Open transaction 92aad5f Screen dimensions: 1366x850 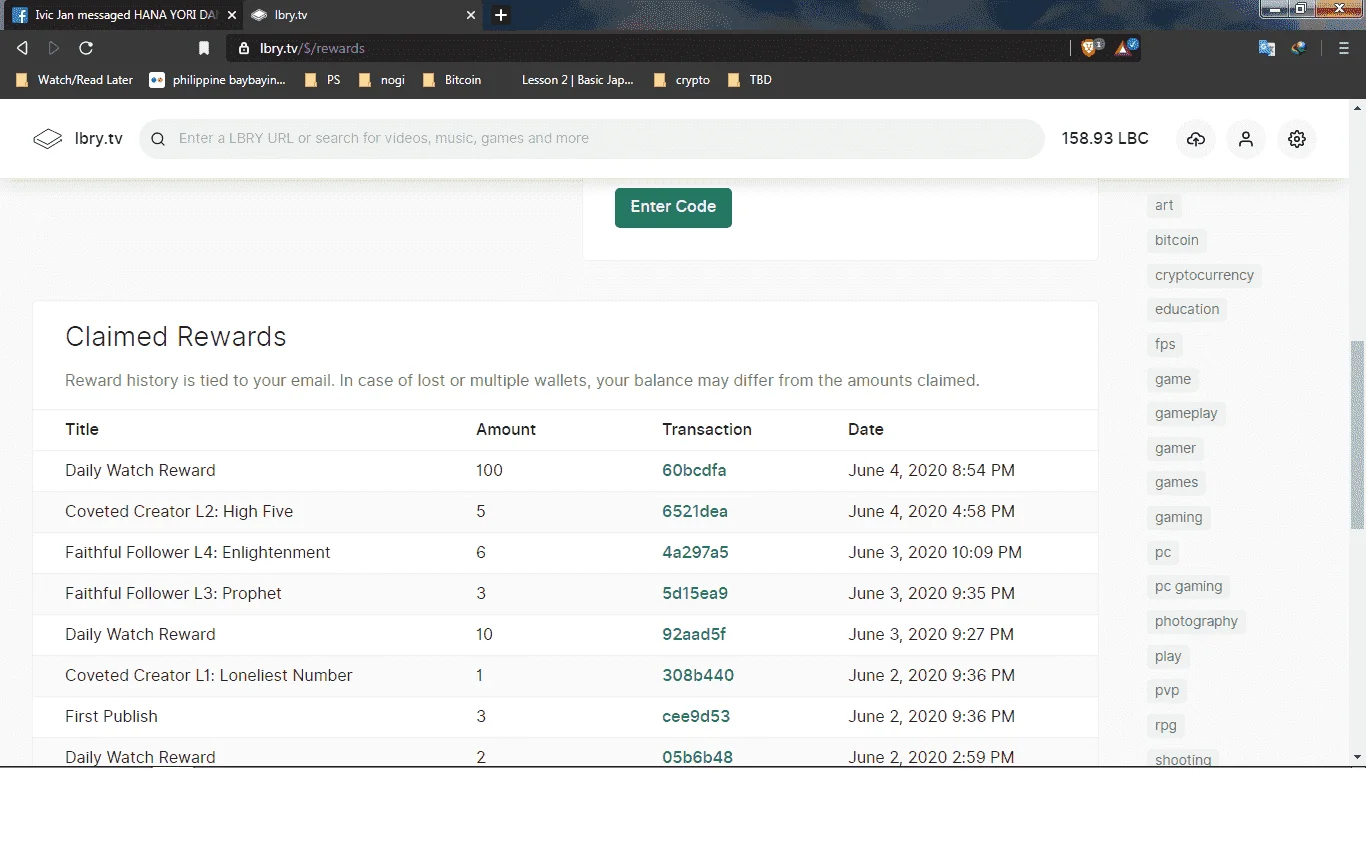[694, 634]
